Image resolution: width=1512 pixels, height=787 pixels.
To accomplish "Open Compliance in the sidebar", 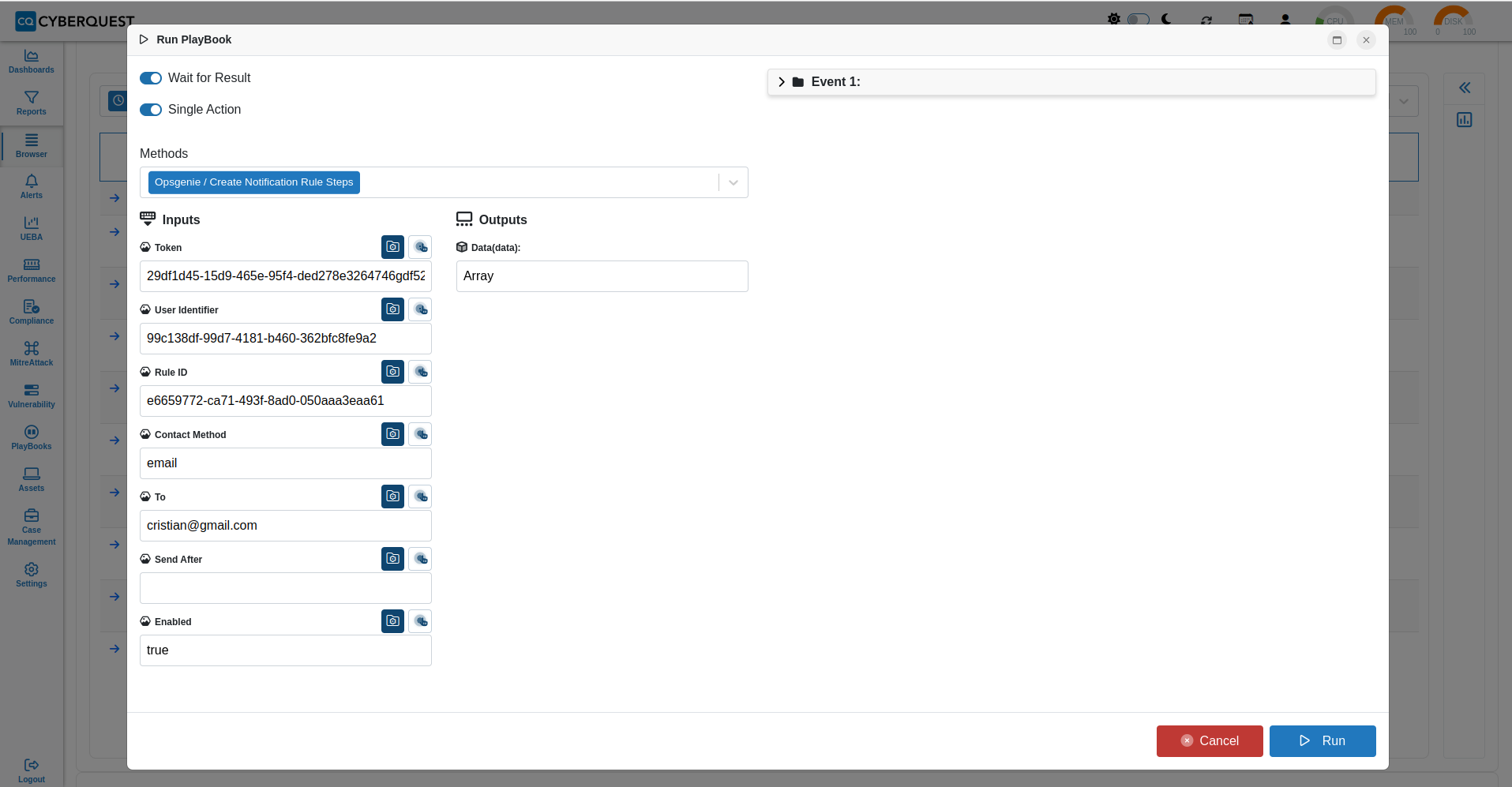I will [x=32, y=313].
